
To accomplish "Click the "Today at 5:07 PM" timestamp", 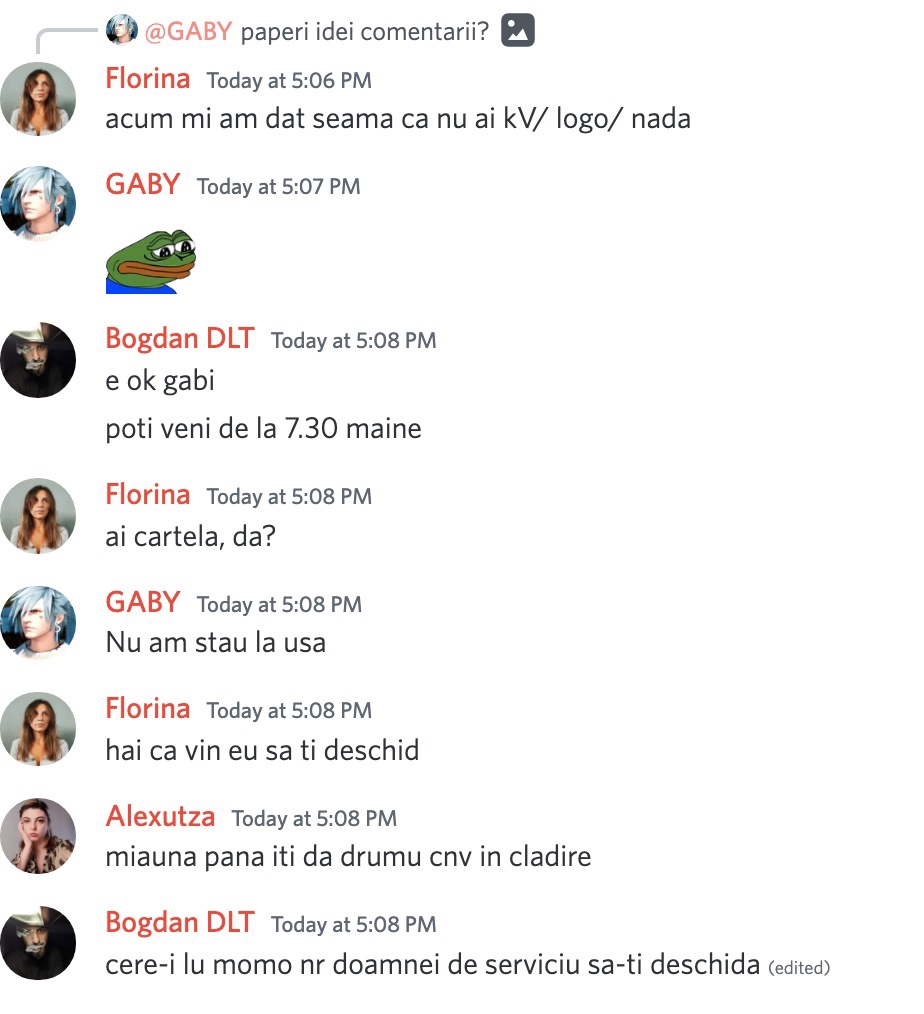I will click(279, 186).
